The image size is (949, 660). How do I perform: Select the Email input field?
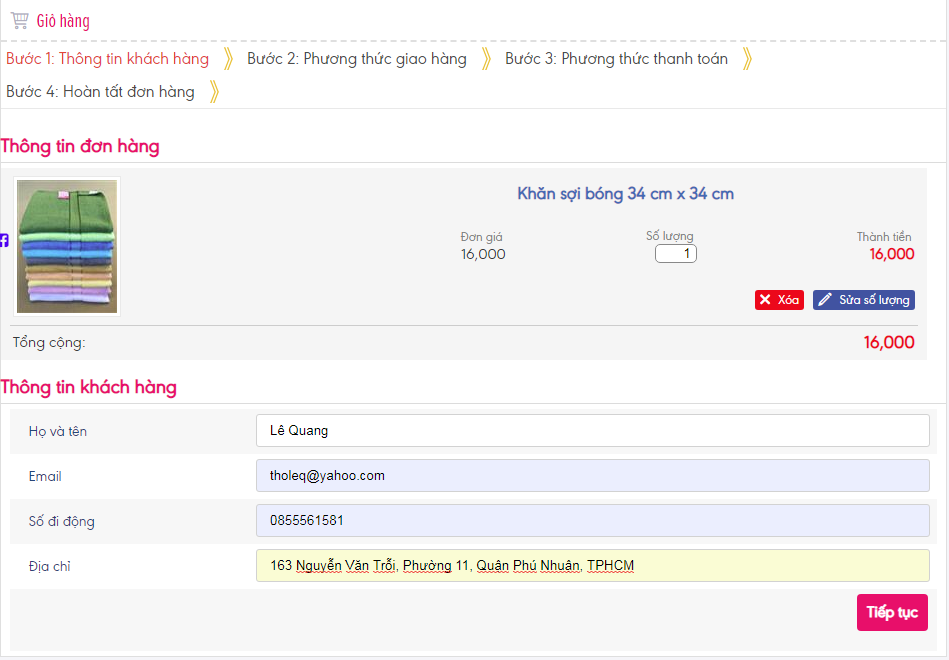(592, 476)
